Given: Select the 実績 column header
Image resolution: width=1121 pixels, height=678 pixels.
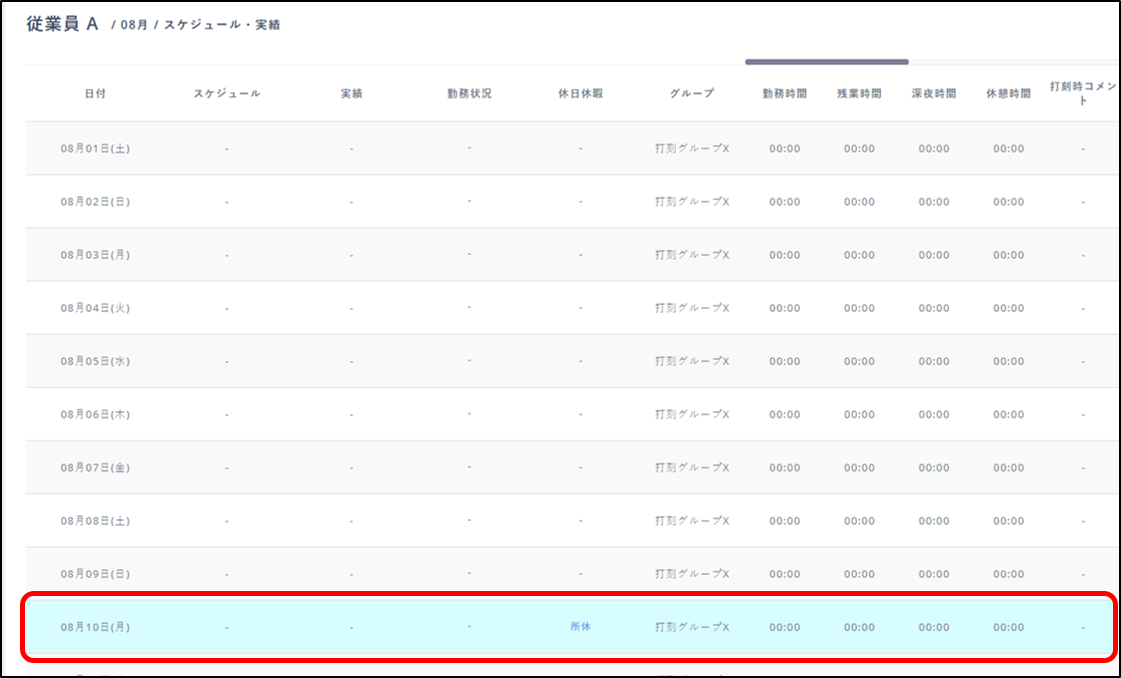Looking at the screenshot, I should coord(351,94).
